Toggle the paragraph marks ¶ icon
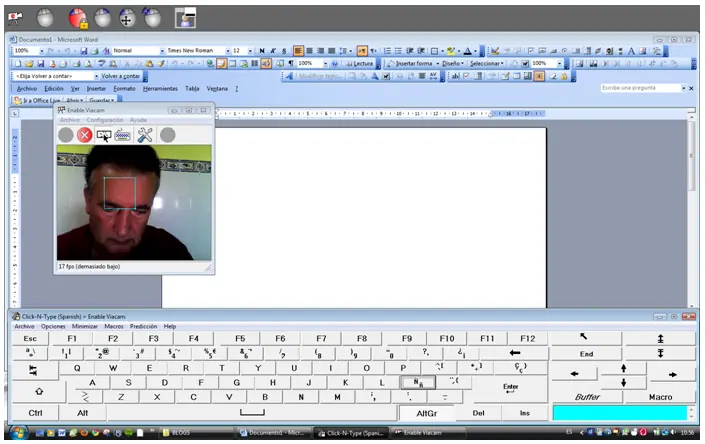 point(291,63)
